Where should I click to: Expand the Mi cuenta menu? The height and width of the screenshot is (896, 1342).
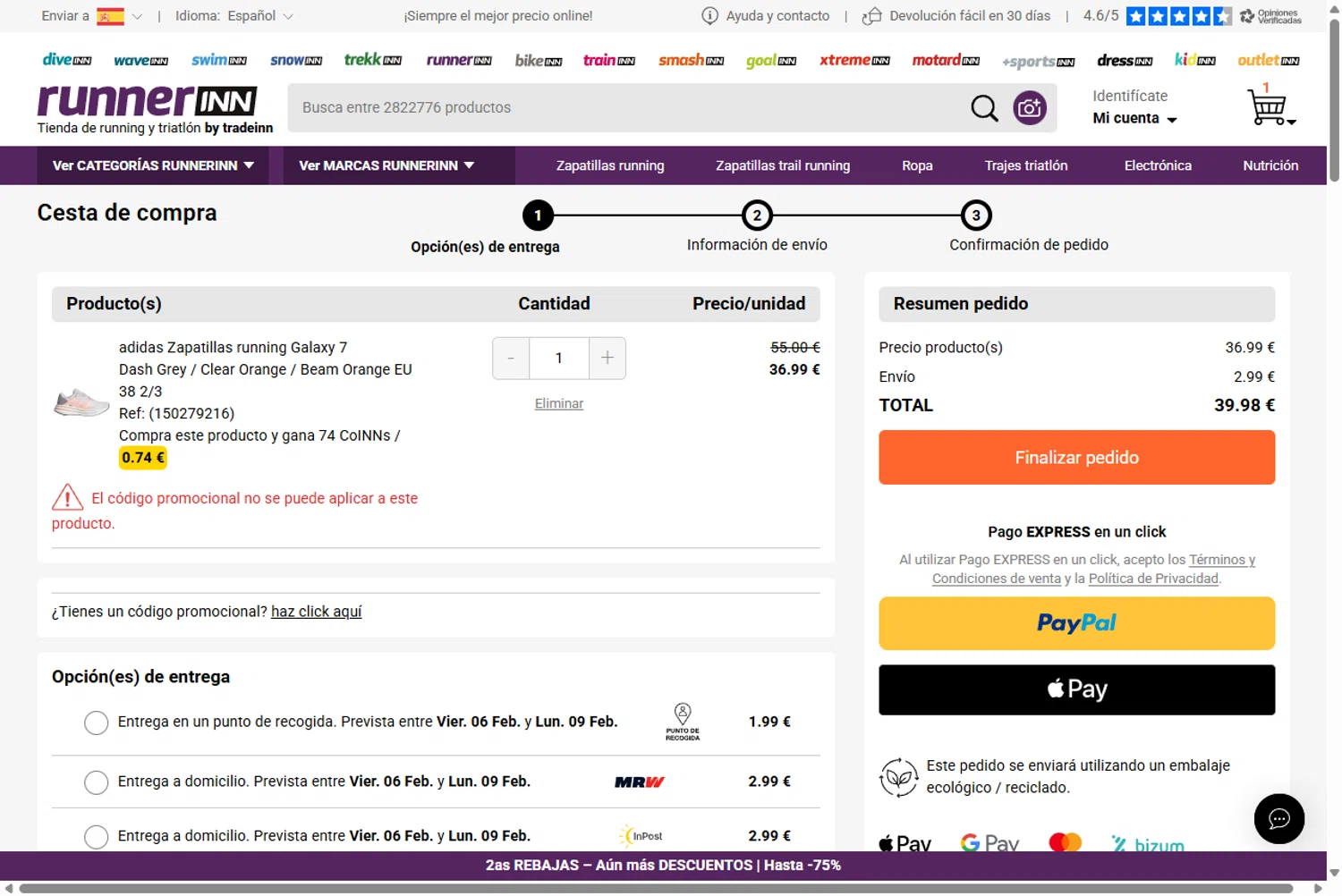[x=1134, y=119]
